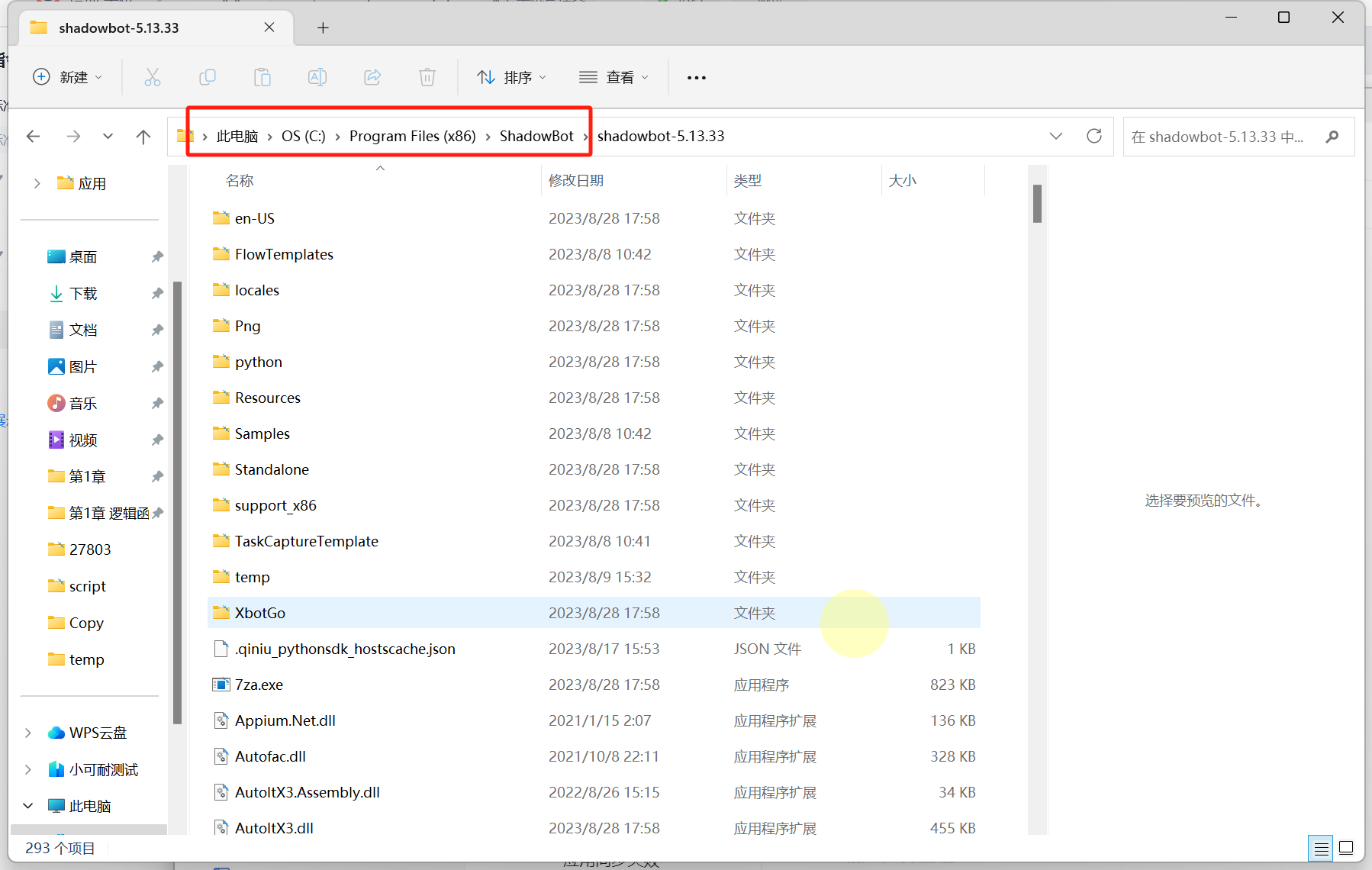The image size is (1372, 870).
Task: Click the search magnifier icon
Action: (1332, 137)
